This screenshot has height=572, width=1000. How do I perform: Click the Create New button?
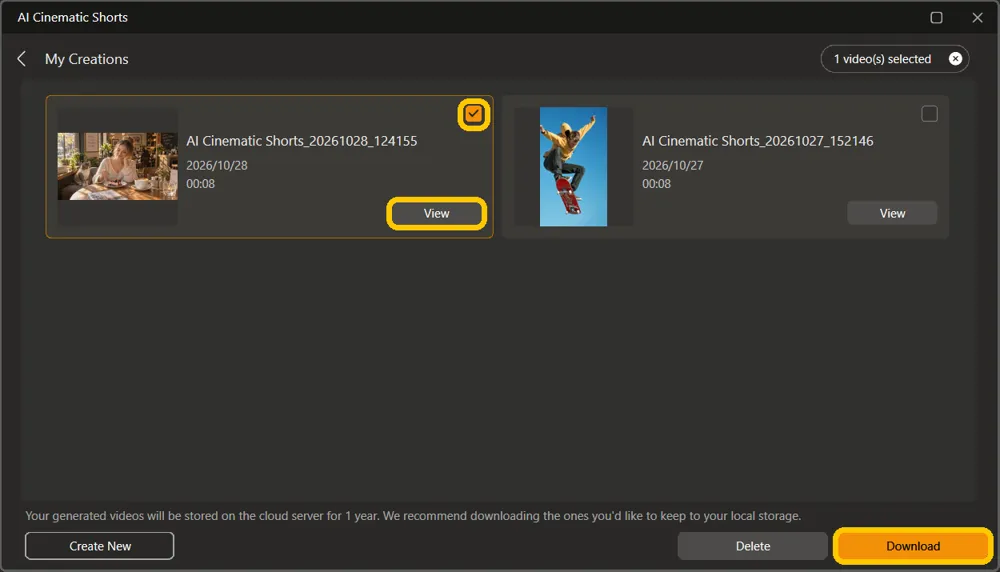point(99,546)
